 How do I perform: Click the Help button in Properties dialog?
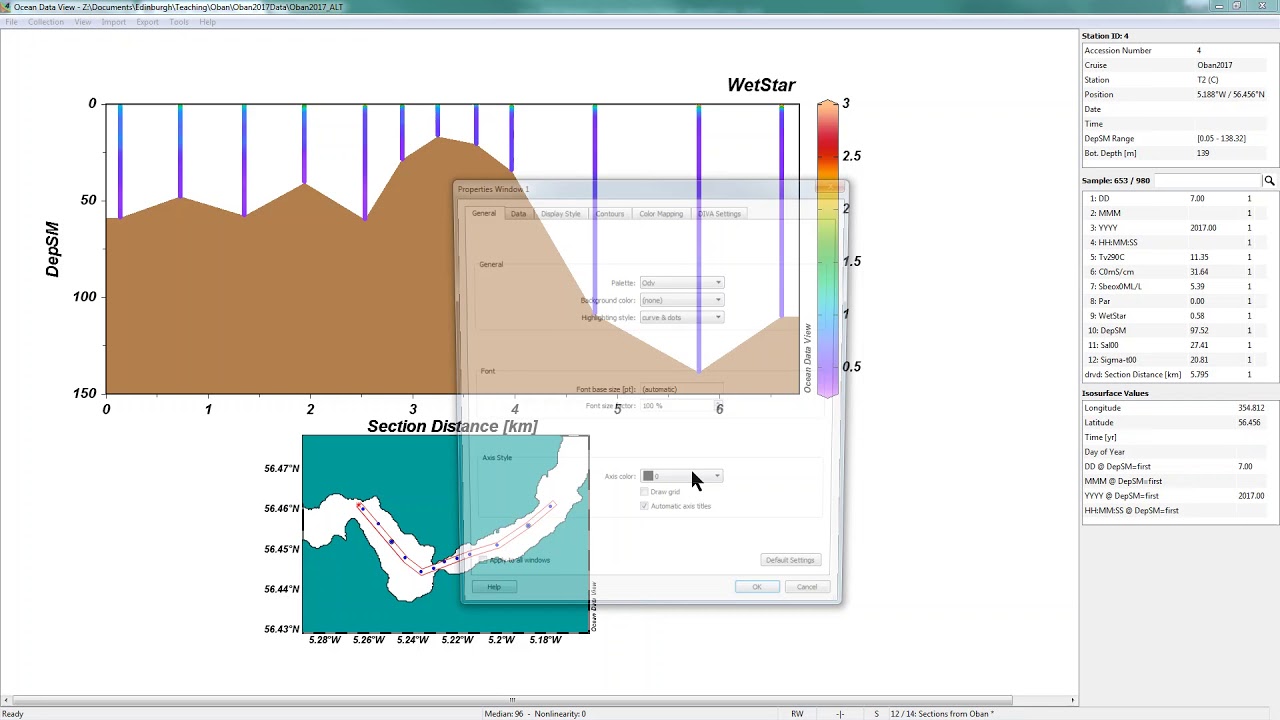click(x=494, y=587)
